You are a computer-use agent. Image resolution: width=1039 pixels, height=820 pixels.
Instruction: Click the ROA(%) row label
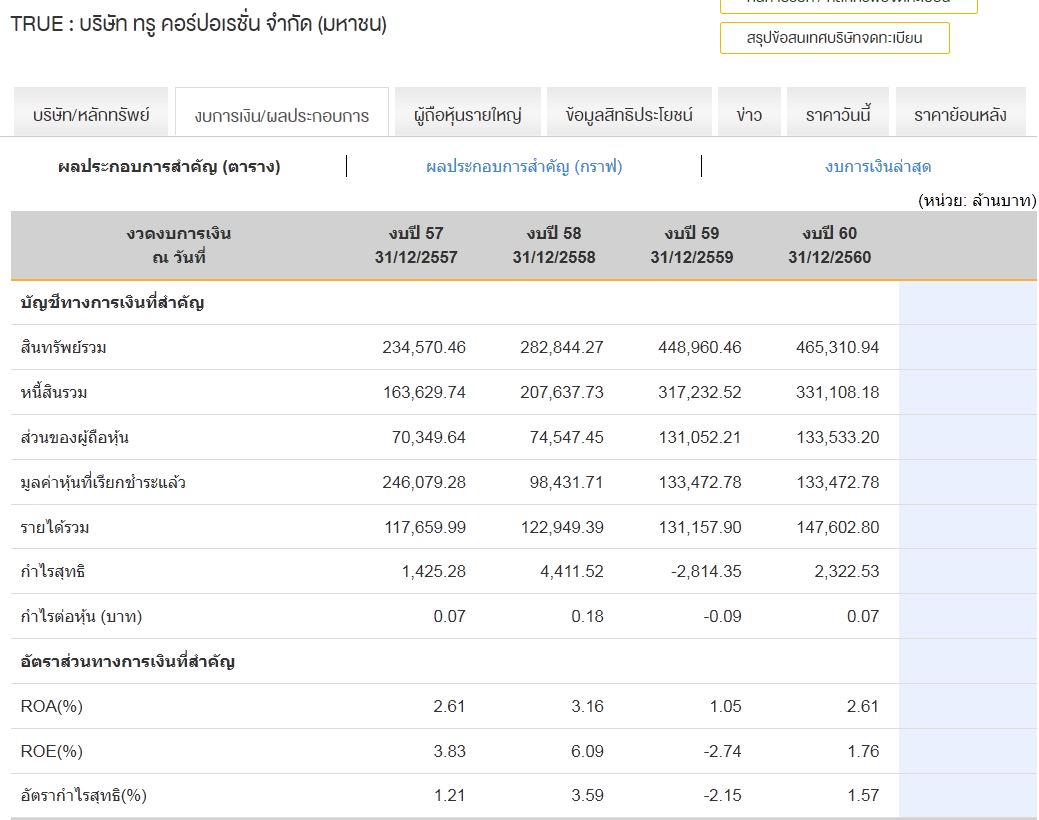click(x=52, y=707)
